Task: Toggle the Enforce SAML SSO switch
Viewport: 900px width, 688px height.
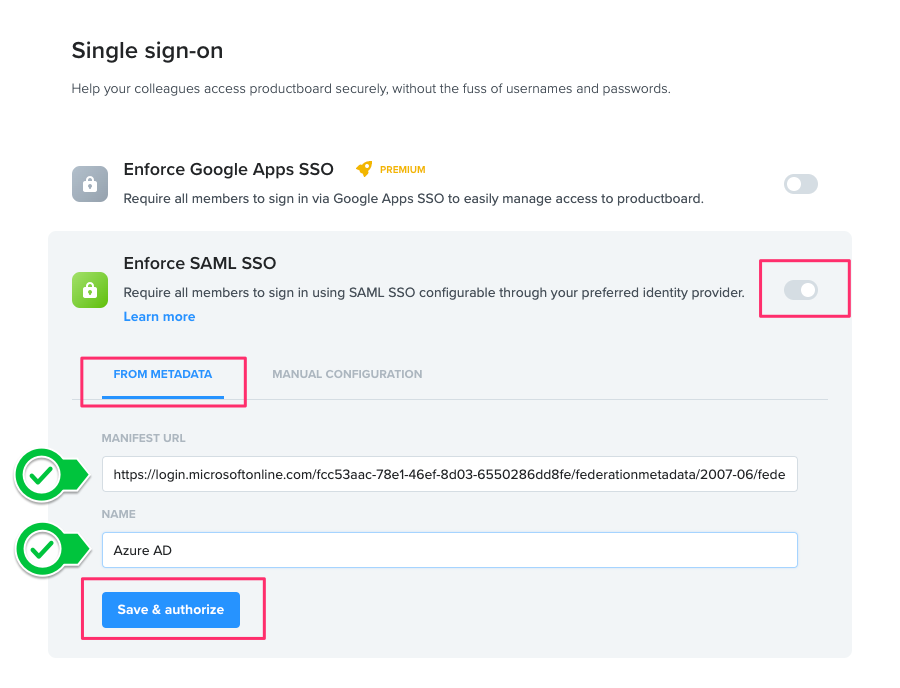Action: coord(800,290)
